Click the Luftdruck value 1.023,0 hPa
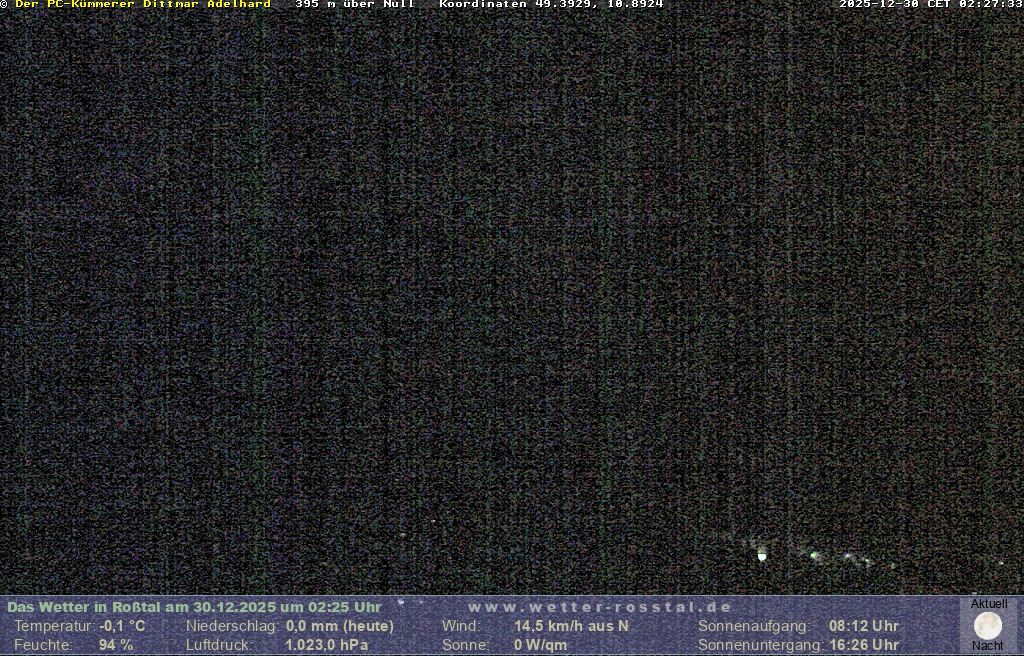This screenshot has height=656, width=1024. (327, 645)
